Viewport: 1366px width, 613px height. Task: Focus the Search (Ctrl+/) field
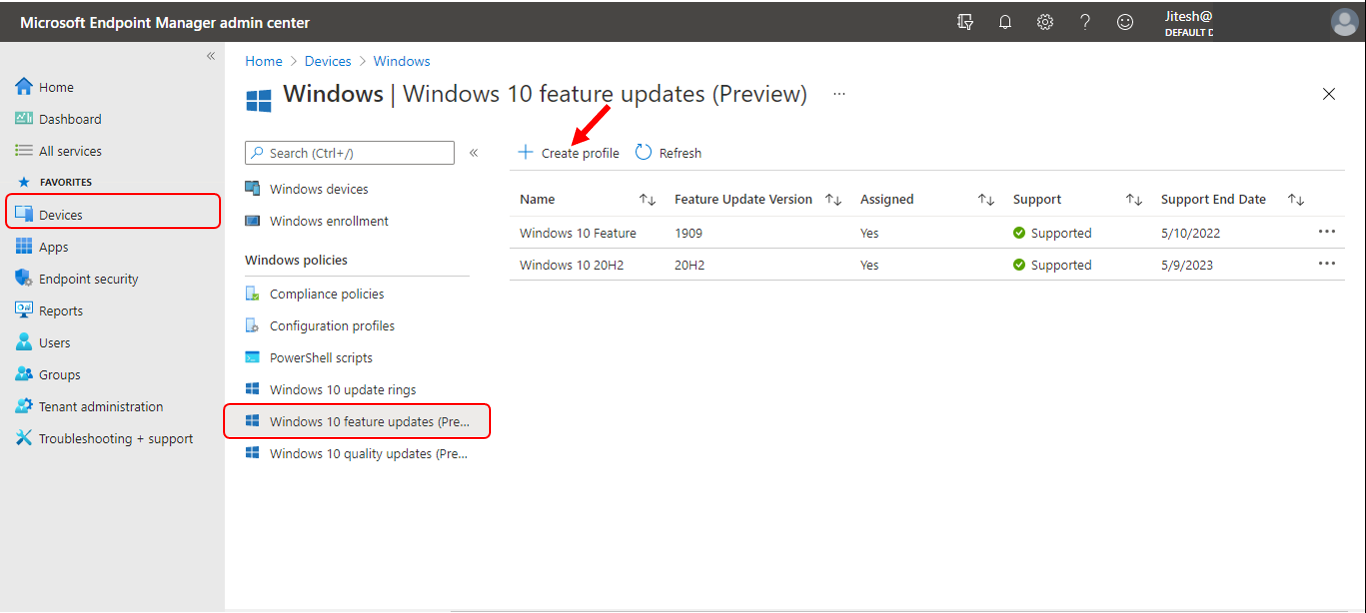coord(350,153)
